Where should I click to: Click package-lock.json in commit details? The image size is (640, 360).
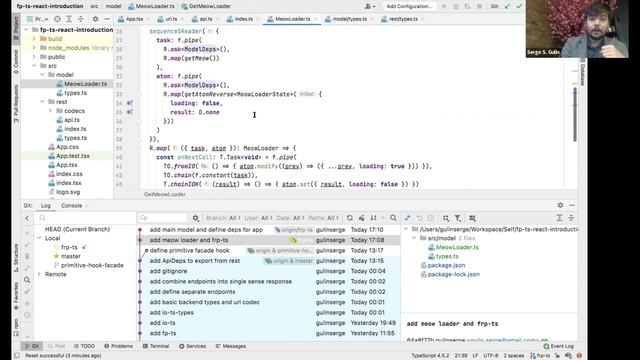pyautogui.click(x=453, y=274)
